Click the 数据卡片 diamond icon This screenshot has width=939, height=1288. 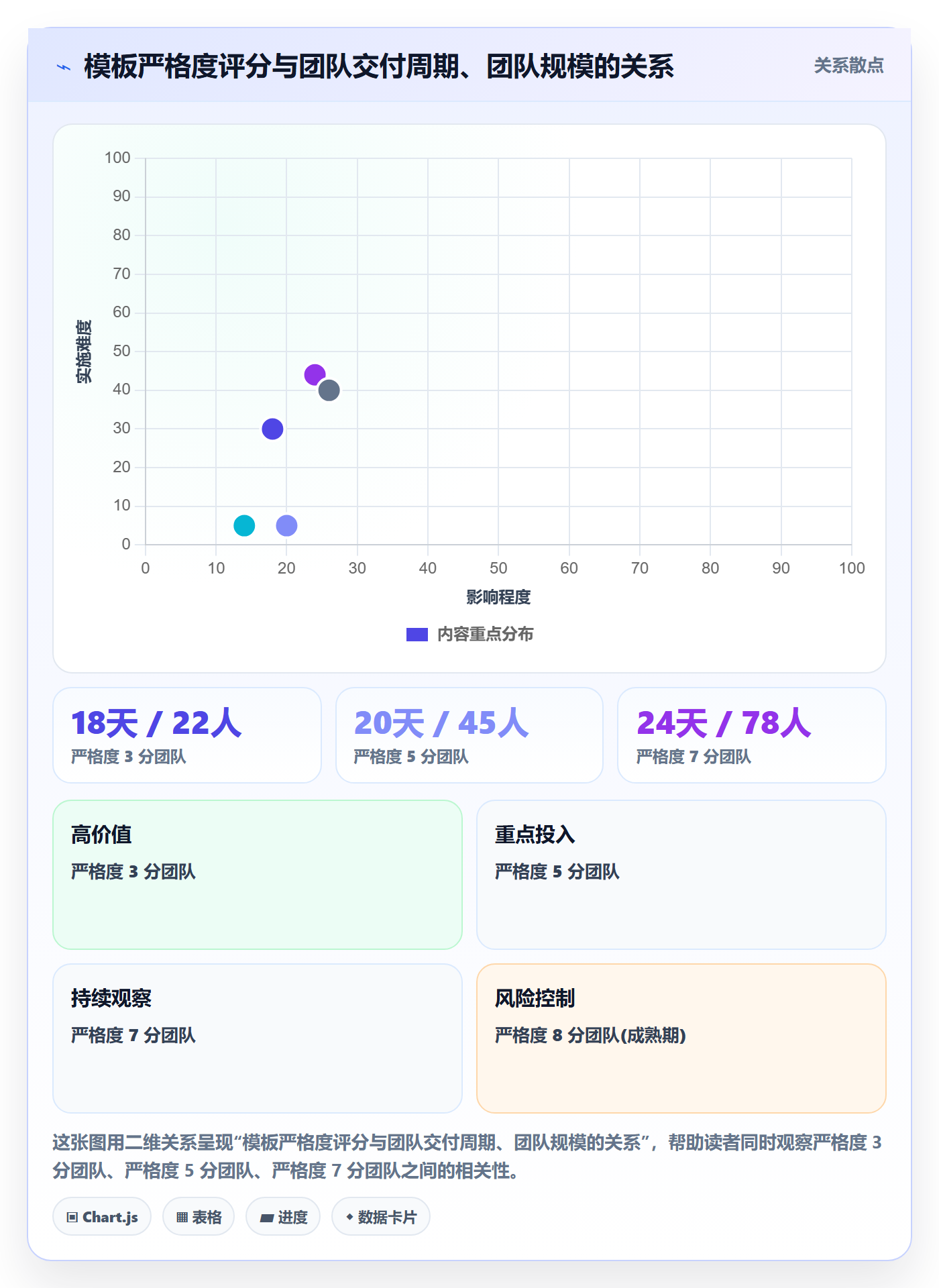point(349,1216)
